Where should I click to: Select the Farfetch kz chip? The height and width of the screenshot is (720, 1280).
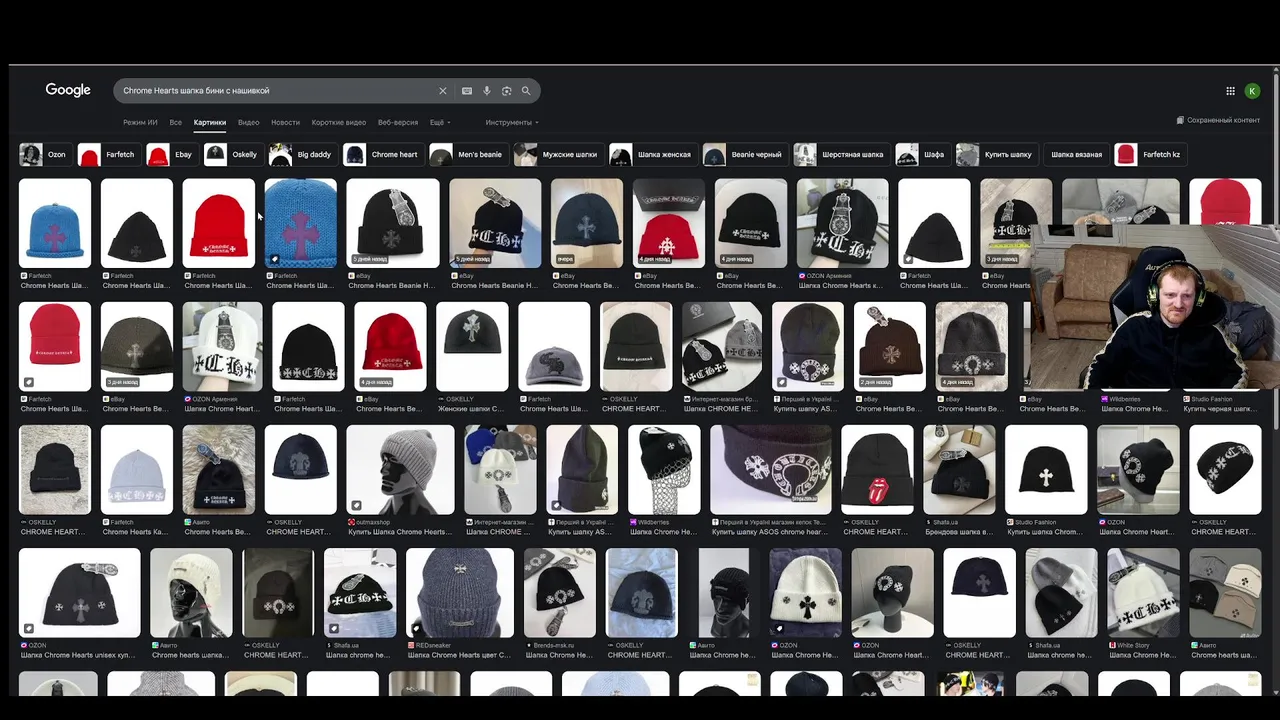1149,155
